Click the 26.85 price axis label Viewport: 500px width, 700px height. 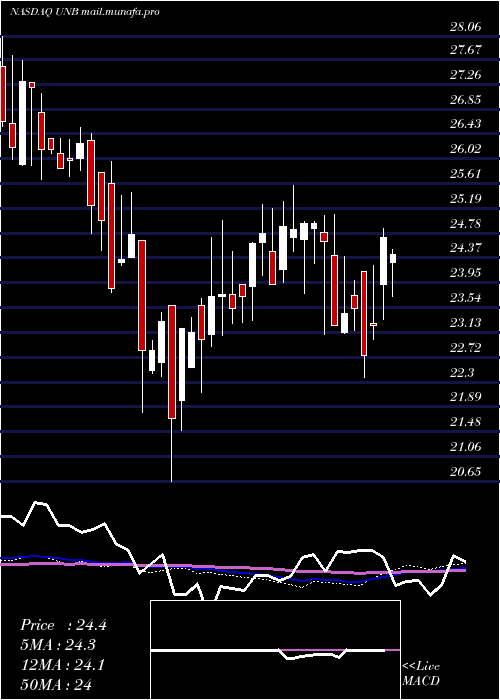[x=466, y=100]
